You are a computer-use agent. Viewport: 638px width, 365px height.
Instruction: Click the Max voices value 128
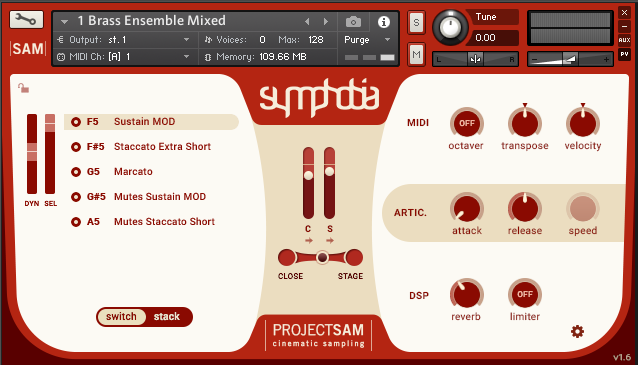(316, 40)
